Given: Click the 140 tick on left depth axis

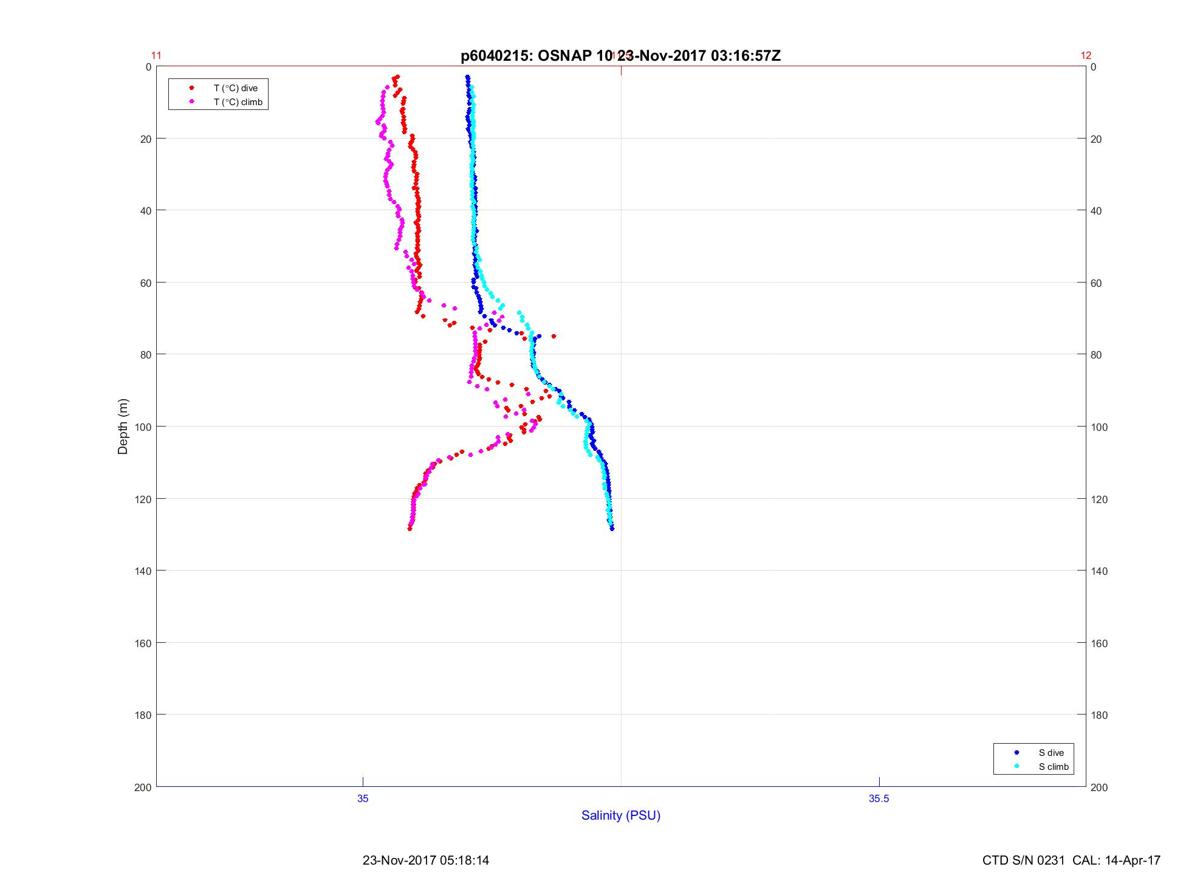Looking at the screenshot, I should point(142,571).
